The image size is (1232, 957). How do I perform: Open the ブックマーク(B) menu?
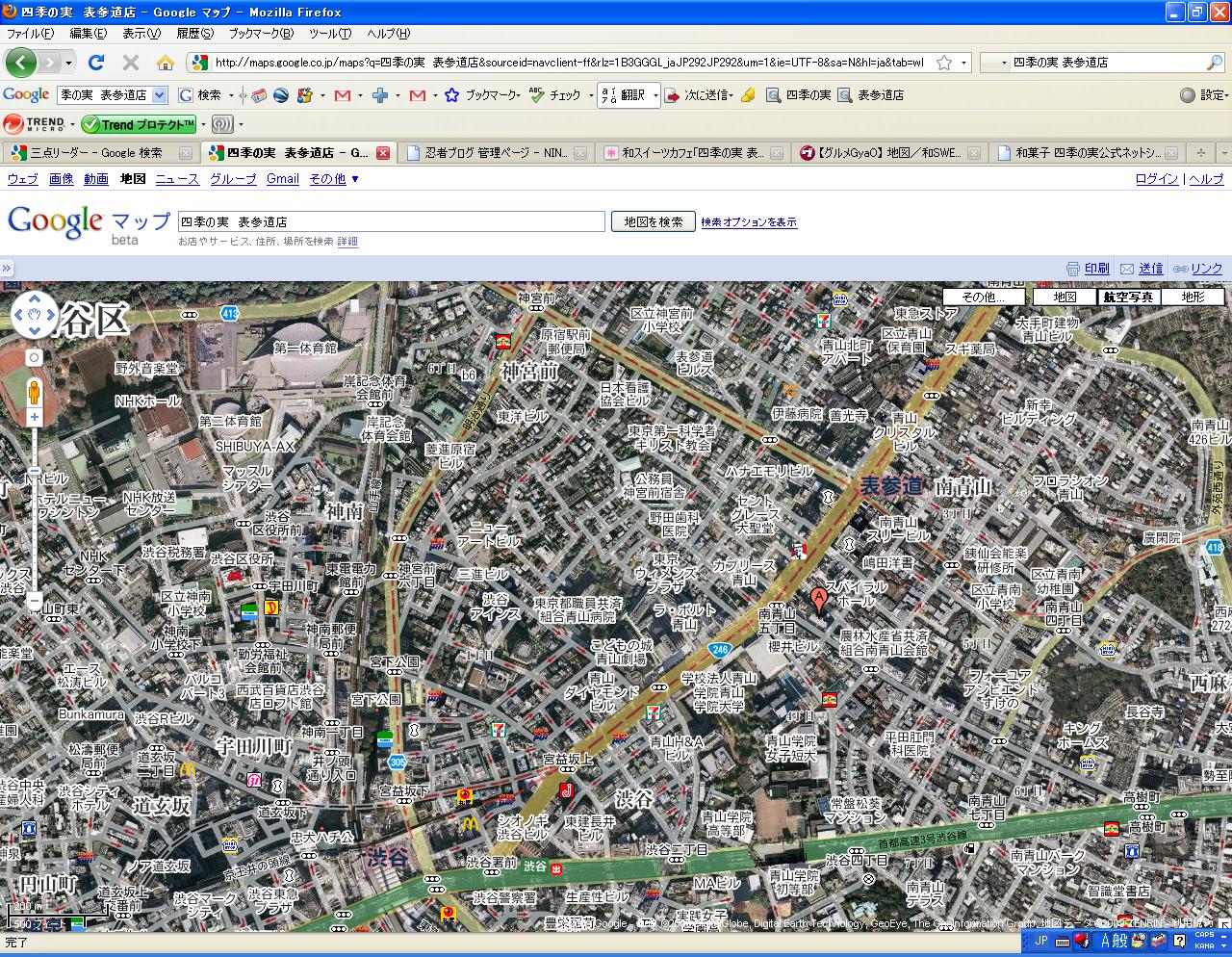click(260, 34)
